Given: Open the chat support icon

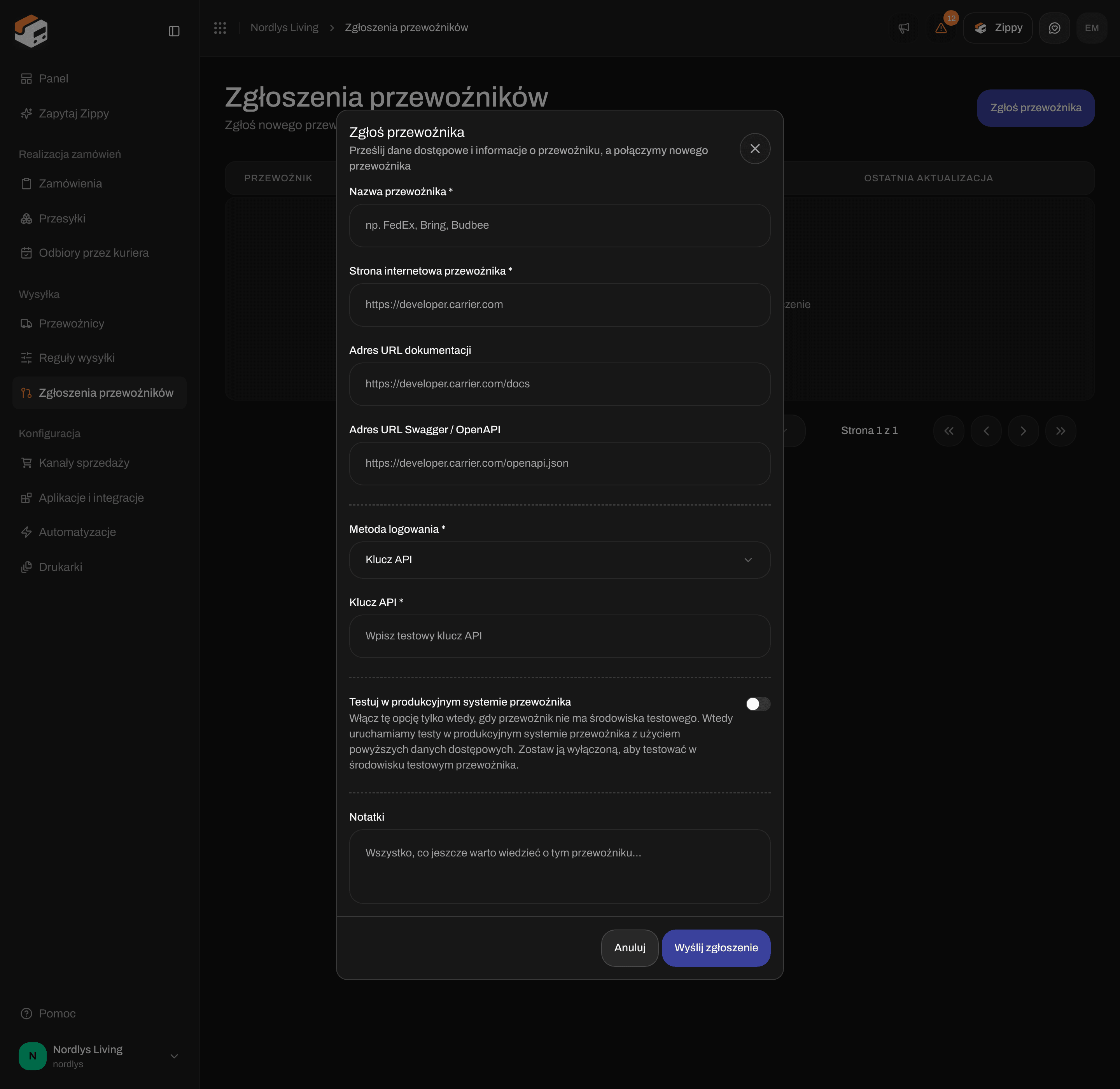Looking at the screenshot, I should [1054, 28].
